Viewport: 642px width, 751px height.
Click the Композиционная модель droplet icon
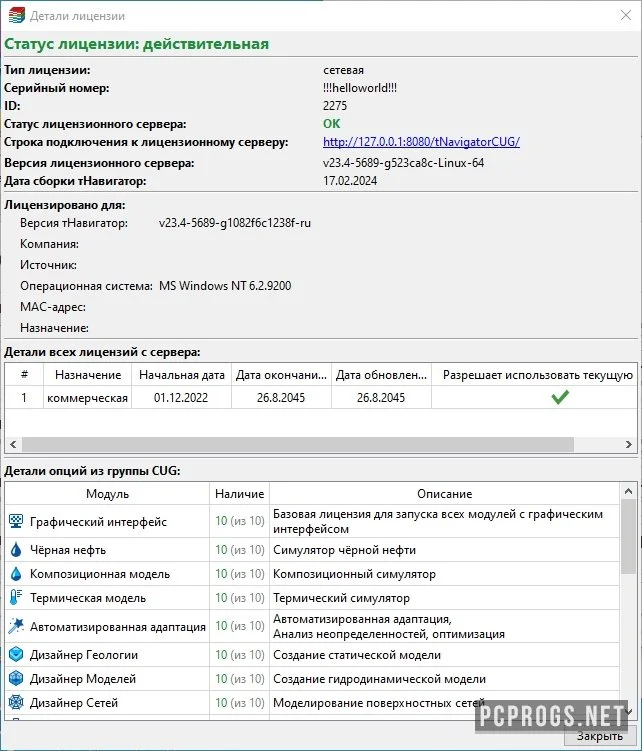click(16, 573)
